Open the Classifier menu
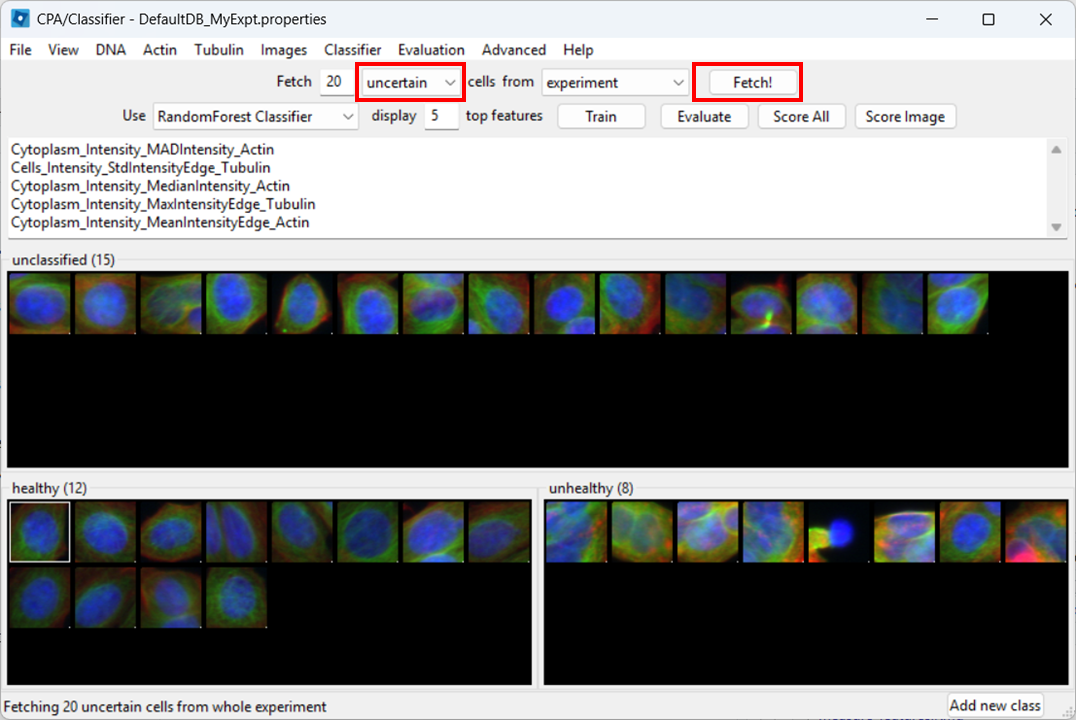 352,49
